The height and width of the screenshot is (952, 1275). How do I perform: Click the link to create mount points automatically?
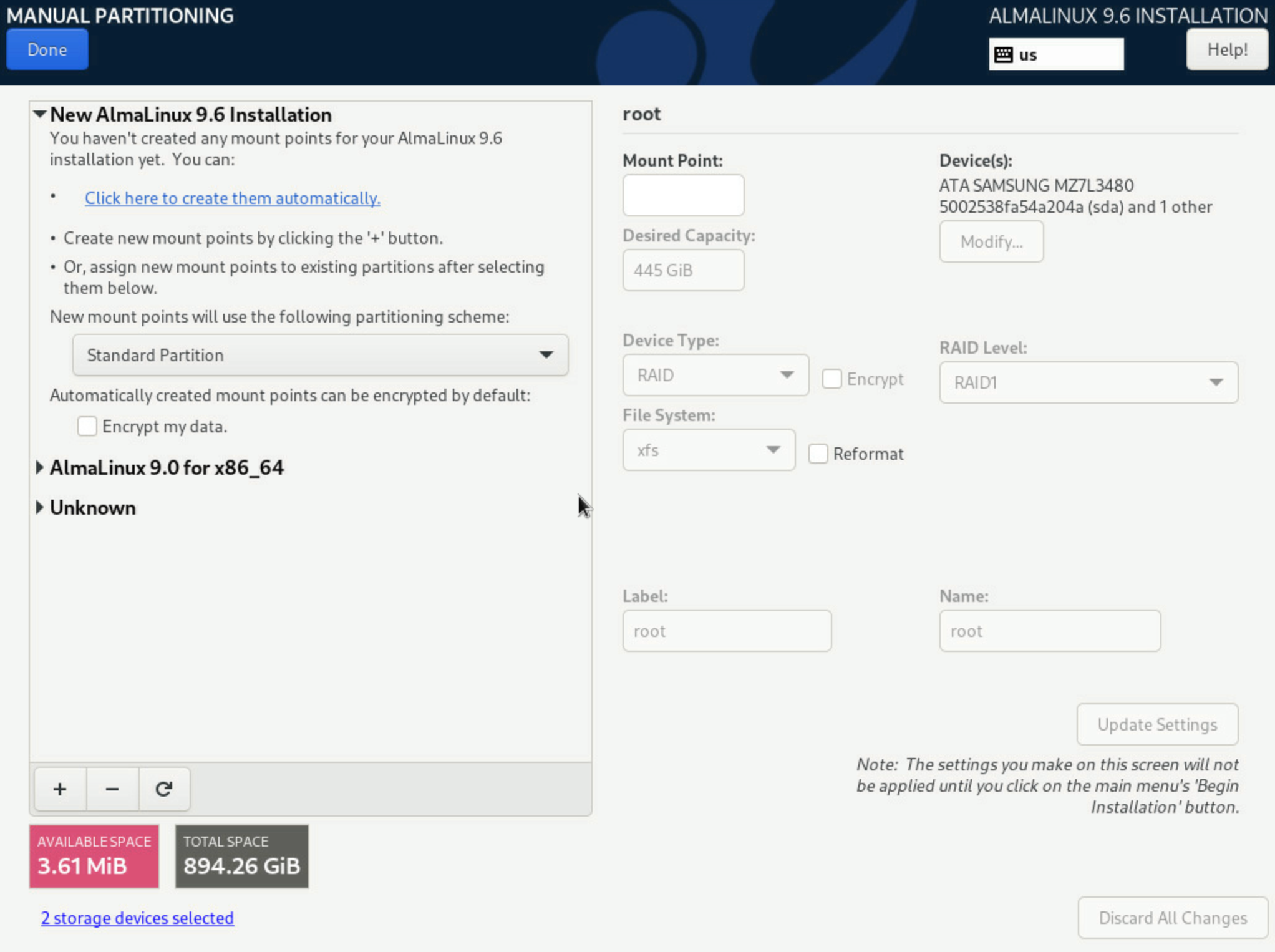pyautogui.click(x=232, y=198)
